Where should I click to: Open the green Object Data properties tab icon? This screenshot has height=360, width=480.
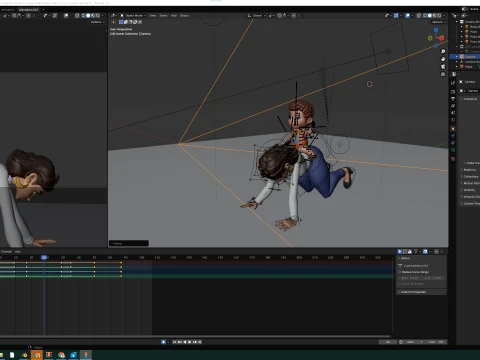pyautogui.click(x=453, y=150)
